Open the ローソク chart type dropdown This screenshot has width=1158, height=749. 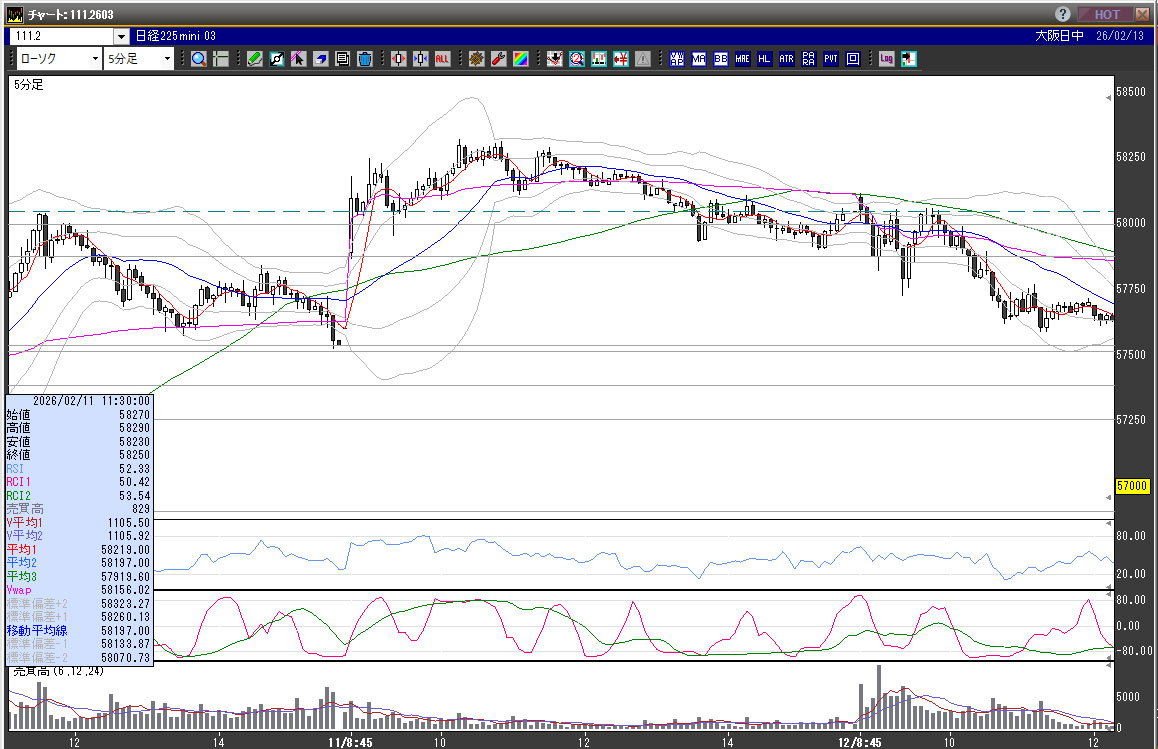click(94, 59)
